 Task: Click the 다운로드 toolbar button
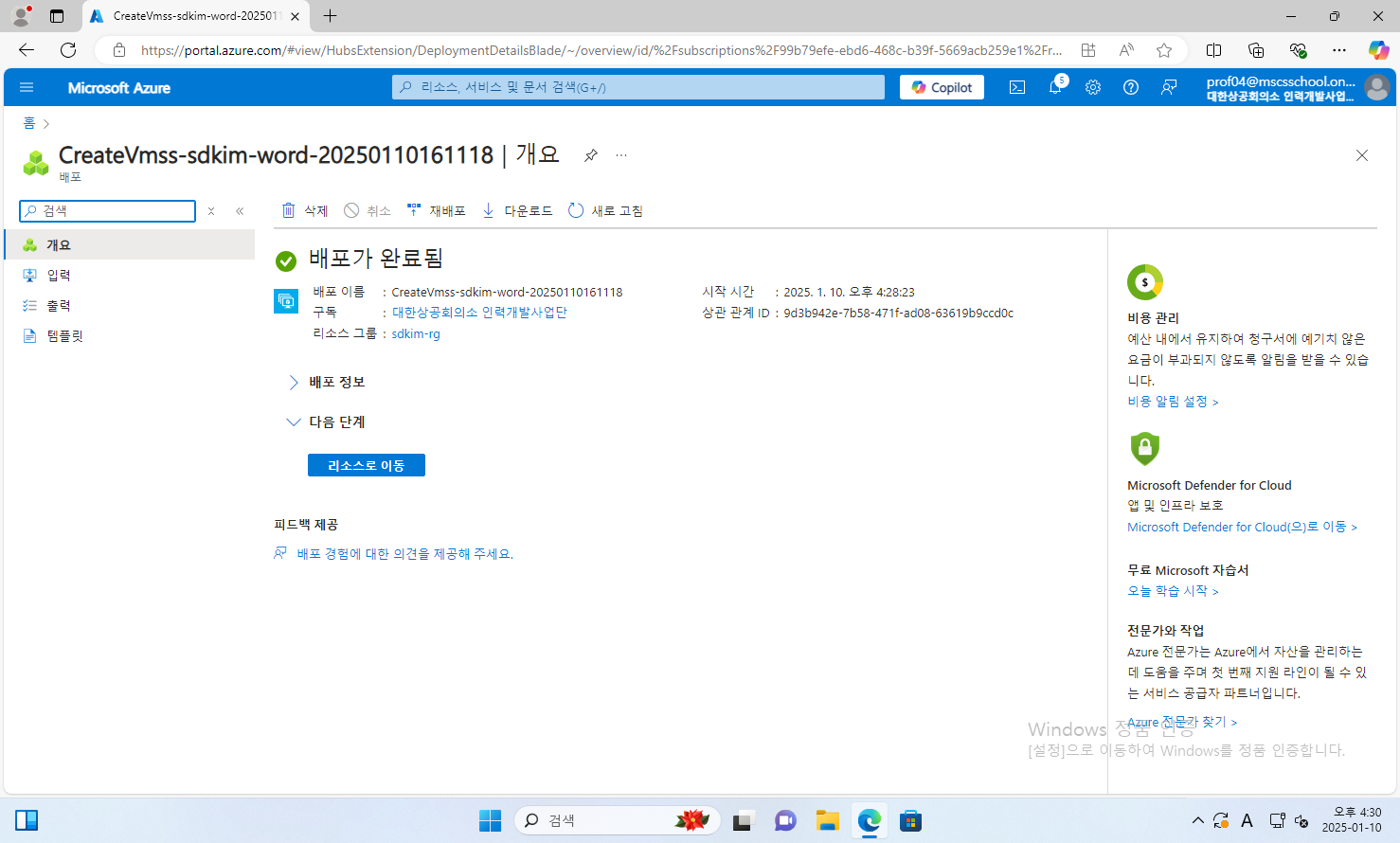[x=517, y=210]
